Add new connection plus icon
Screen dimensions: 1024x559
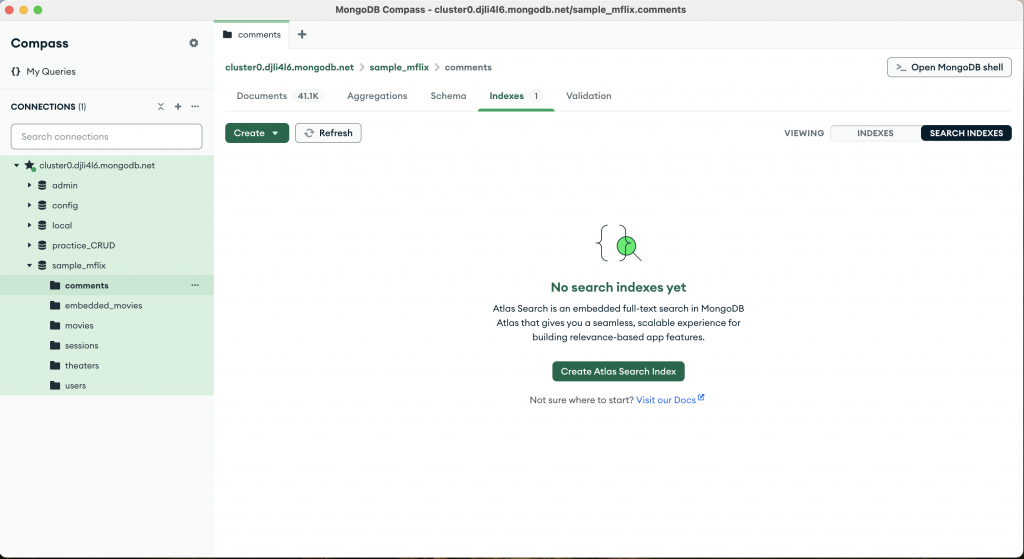[x=178, y=106]
